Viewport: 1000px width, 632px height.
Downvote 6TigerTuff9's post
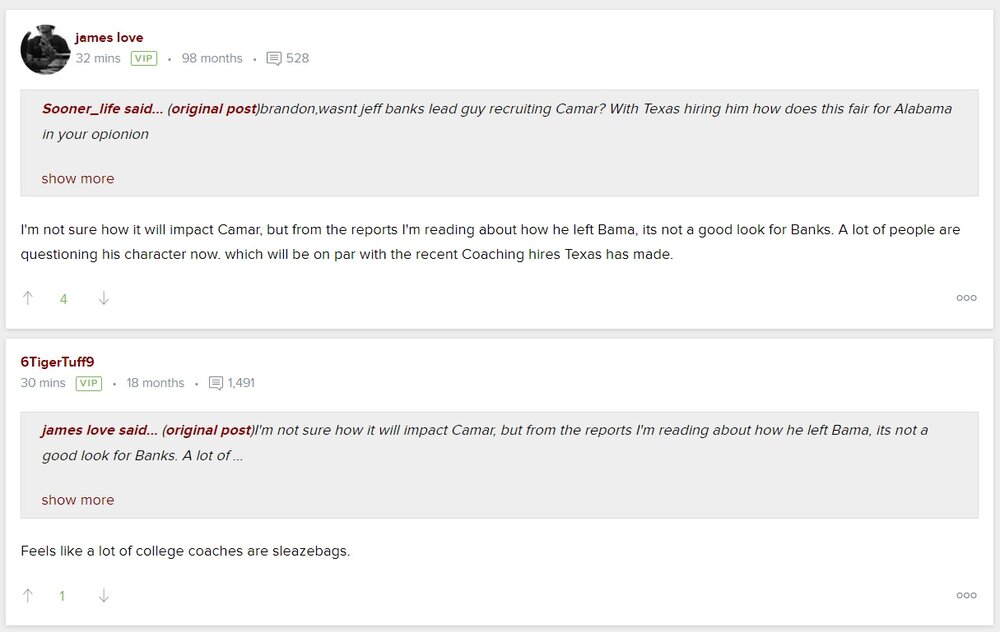point(103,596)
